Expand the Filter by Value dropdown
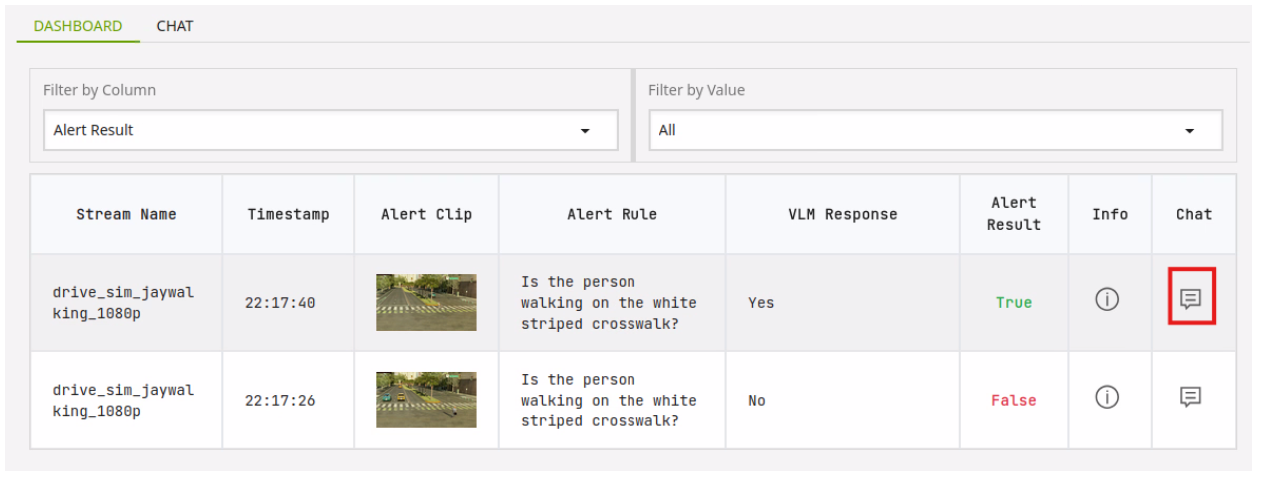The width and height of the screenshot is (1265, 477). click(934, 130)
